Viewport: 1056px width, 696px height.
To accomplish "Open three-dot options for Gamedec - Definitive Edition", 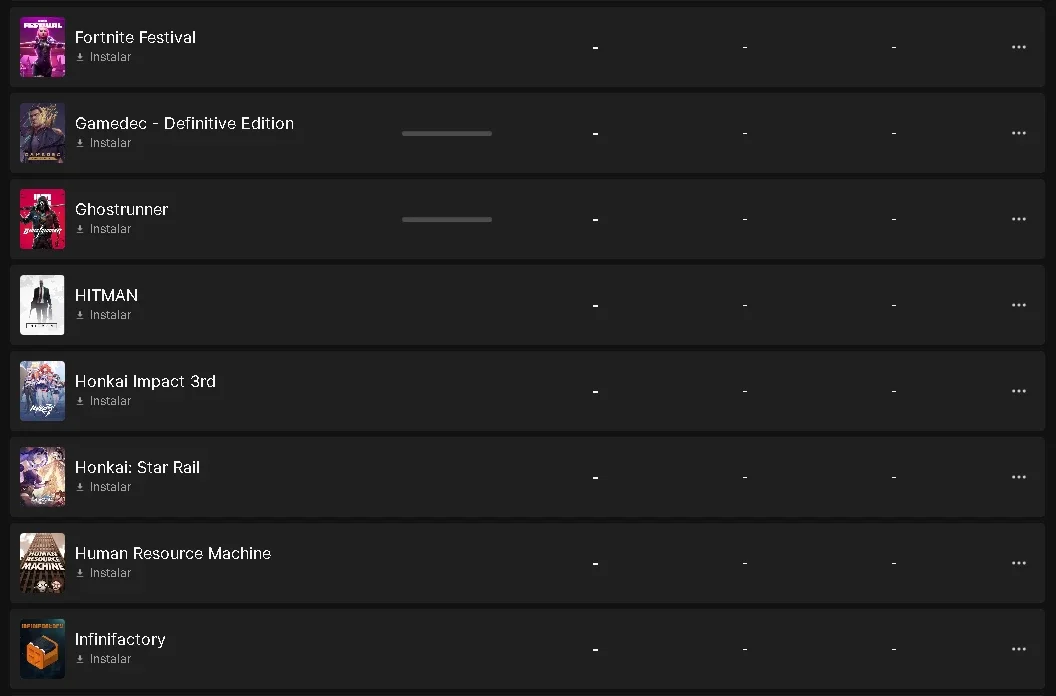I will click(x=1018, y=133).
